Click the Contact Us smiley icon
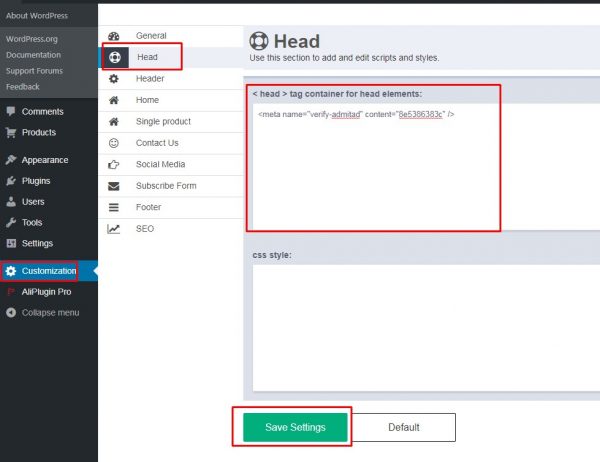 pyautogui.click(x=114, y=143)
